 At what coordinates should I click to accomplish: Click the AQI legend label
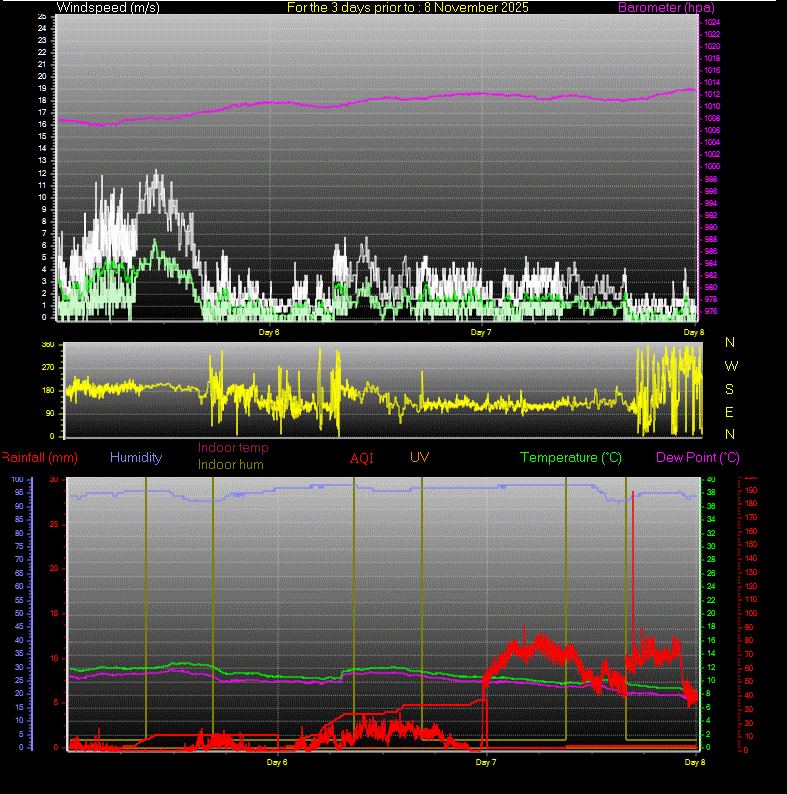coord(361,458)
